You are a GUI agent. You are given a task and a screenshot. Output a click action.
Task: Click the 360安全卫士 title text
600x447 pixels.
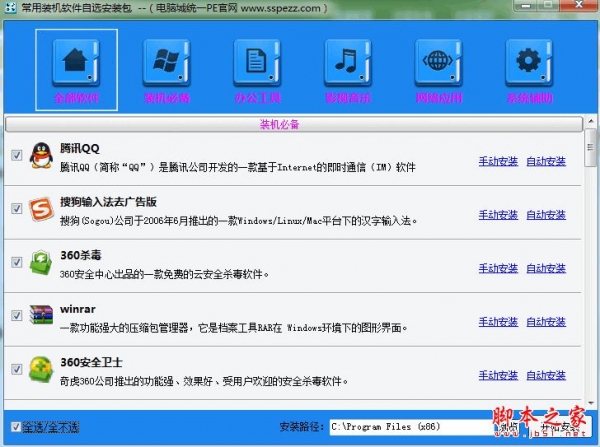click(91, 362)
